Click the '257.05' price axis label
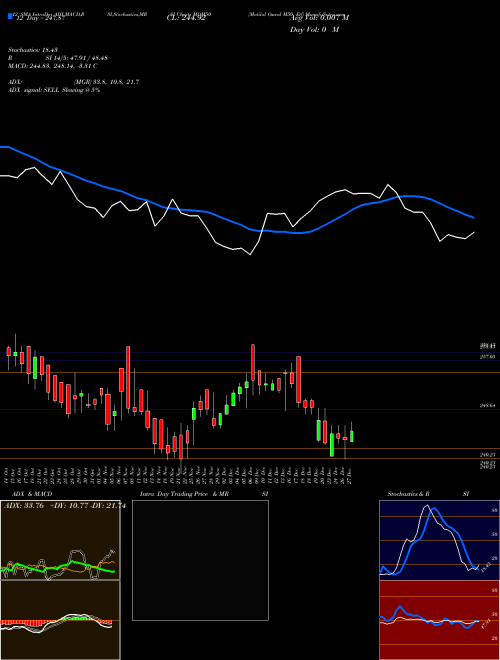The height and width of the screenshot is (660, 500). point(488,357)
